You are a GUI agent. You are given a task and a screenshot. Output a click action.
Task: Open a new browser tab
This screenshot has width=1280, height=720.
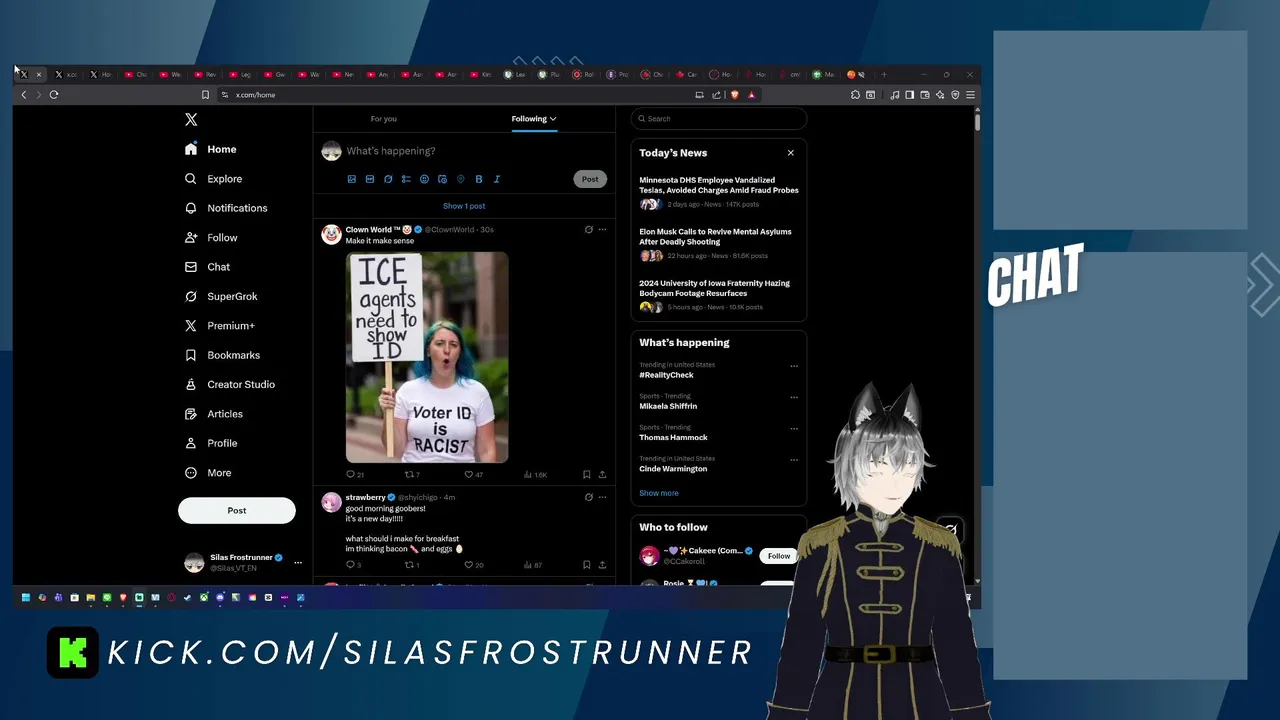[x=884, y=74]
